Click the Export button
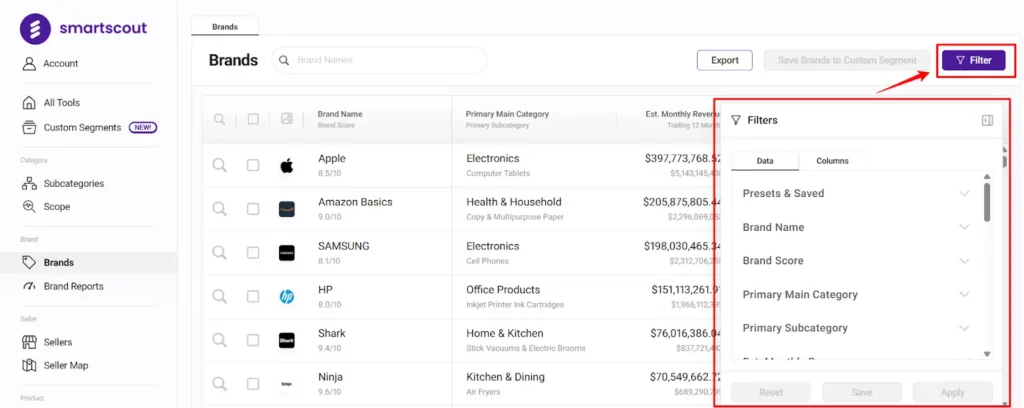 724,60
